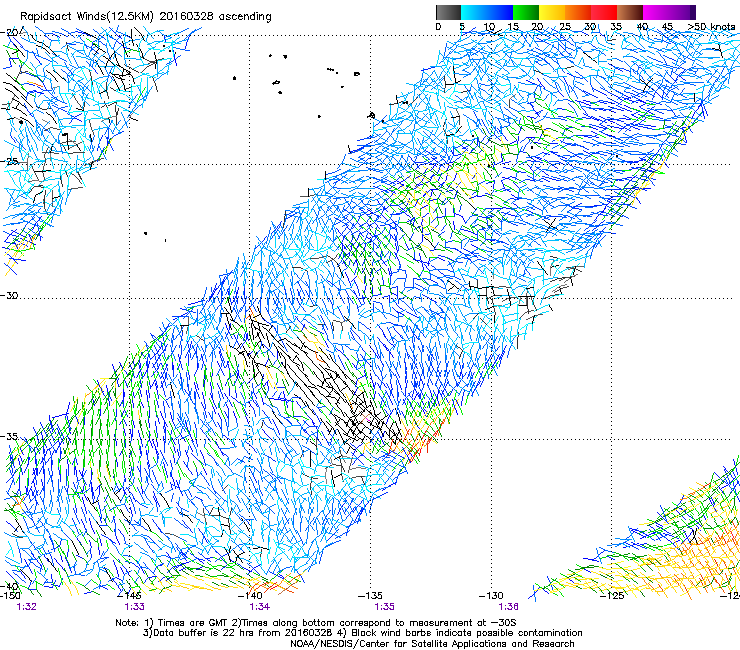
Task: Click the '10' legend scale label
Action: tap(489, 27)
